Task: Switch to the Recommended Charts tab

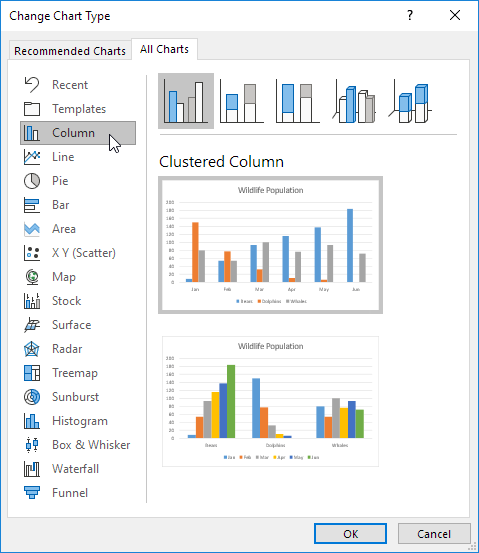Action: (x=70, y=51)
